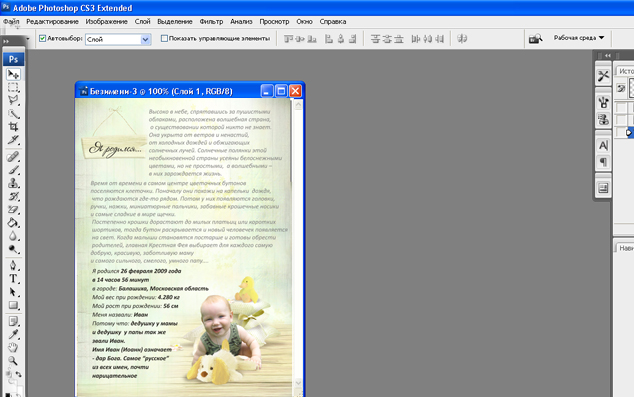Screen dimensions: 634x397
Task: Select the Hand tool
Action: tap(13, 347)
